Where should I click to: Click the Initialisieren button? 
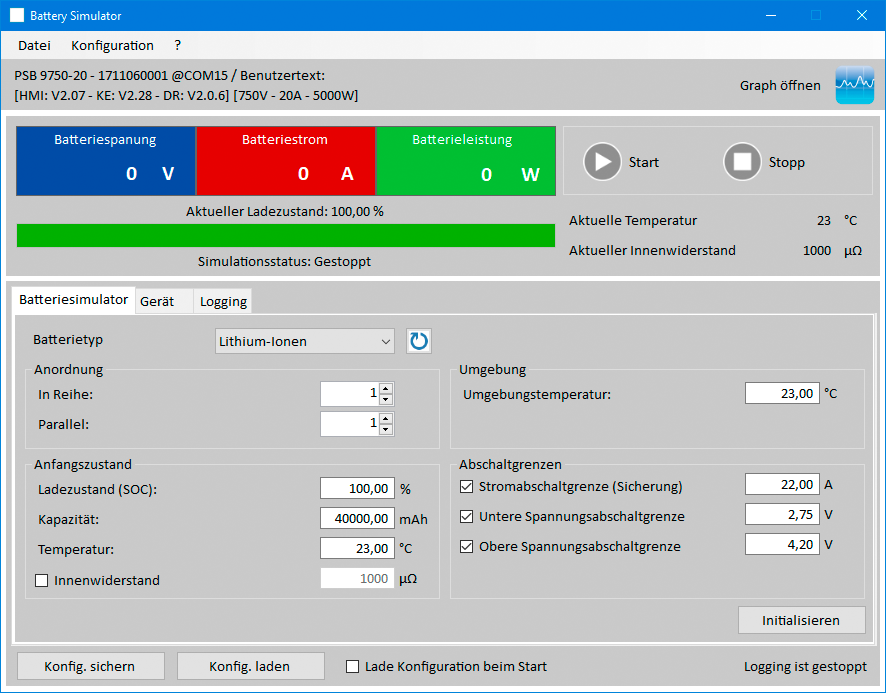tap(800, 620)
